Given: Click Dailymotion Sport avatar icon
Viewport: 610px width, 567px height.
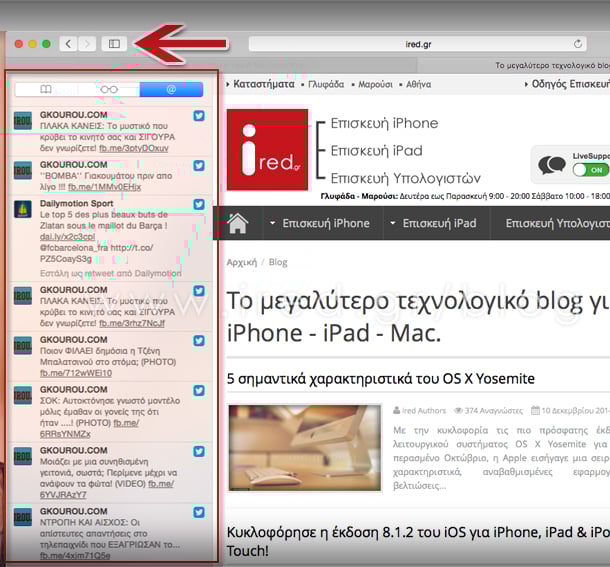Looking at the screenshot, I should point(23,209).
